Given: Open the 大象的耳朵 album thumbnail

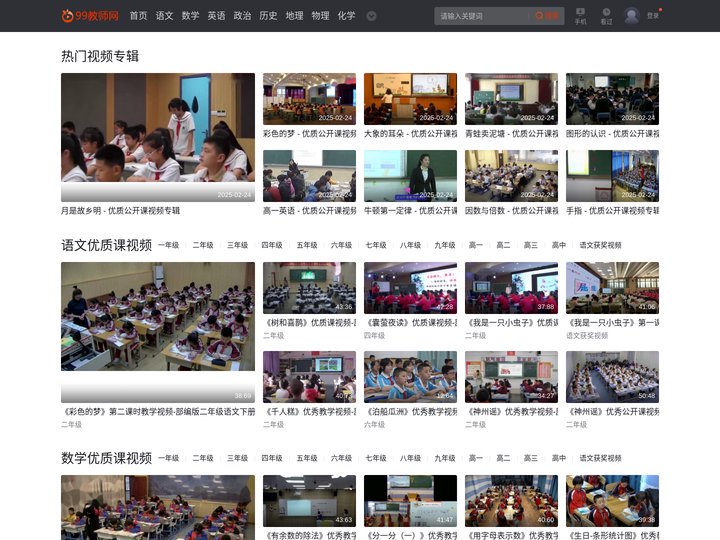Looking at the screenshot, I should coord(411,99).
